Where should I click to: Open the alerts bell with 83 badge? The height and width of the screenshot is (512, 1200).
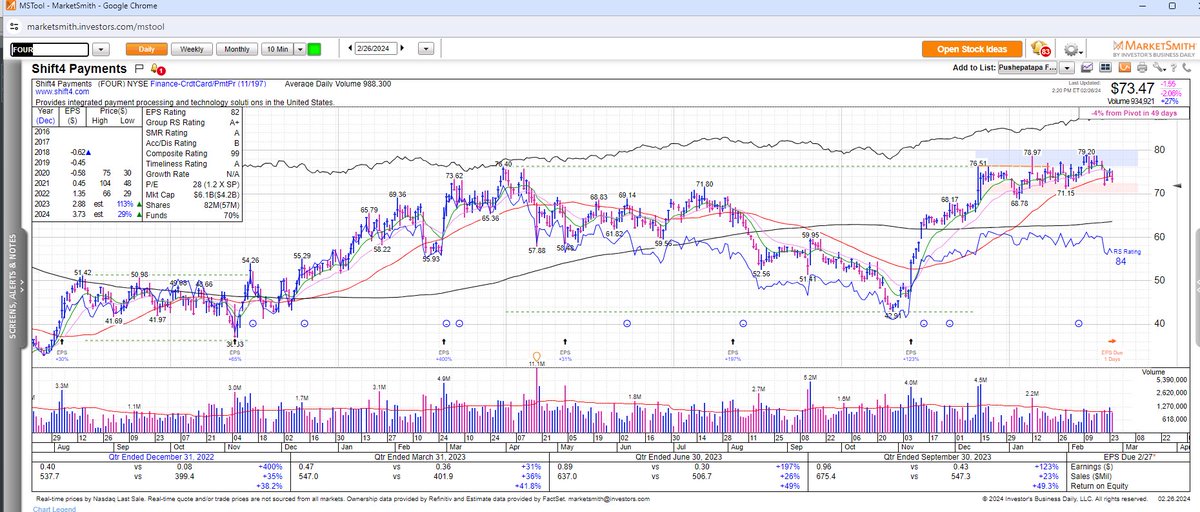(1039, 48)
